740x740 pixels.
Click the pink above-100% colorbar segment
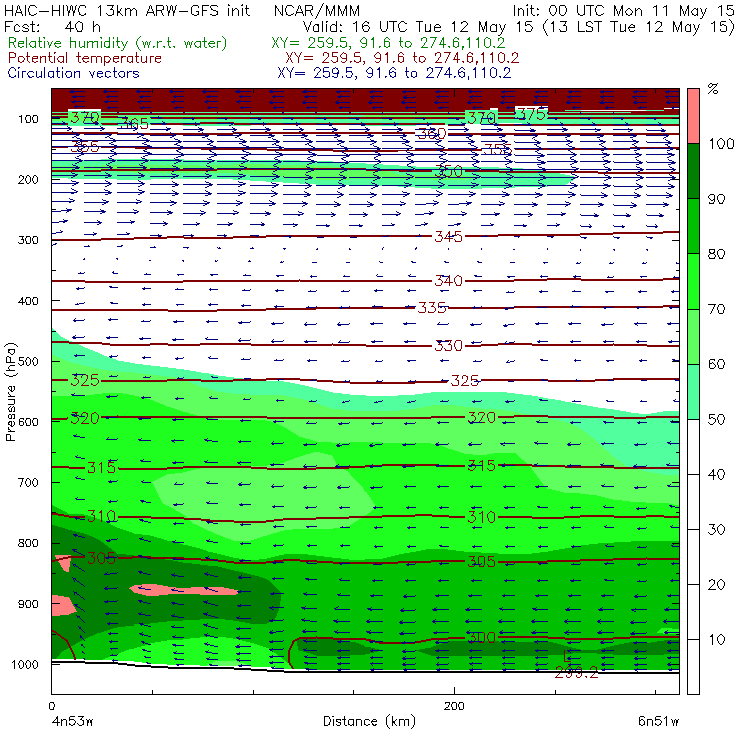[693, 116]
